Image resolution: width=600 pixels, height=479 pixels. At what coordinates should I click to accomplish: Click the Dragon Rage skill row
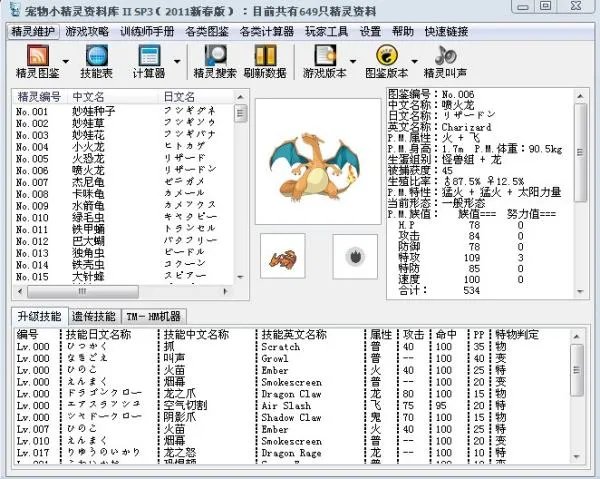pos(291,453)
